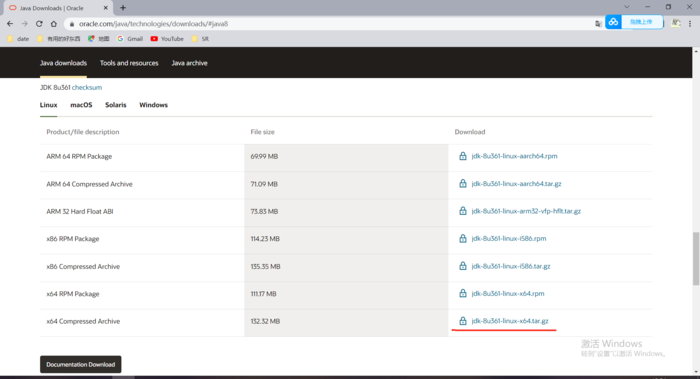
Task: Click the blue cloud extension icon
Action: 613,22
